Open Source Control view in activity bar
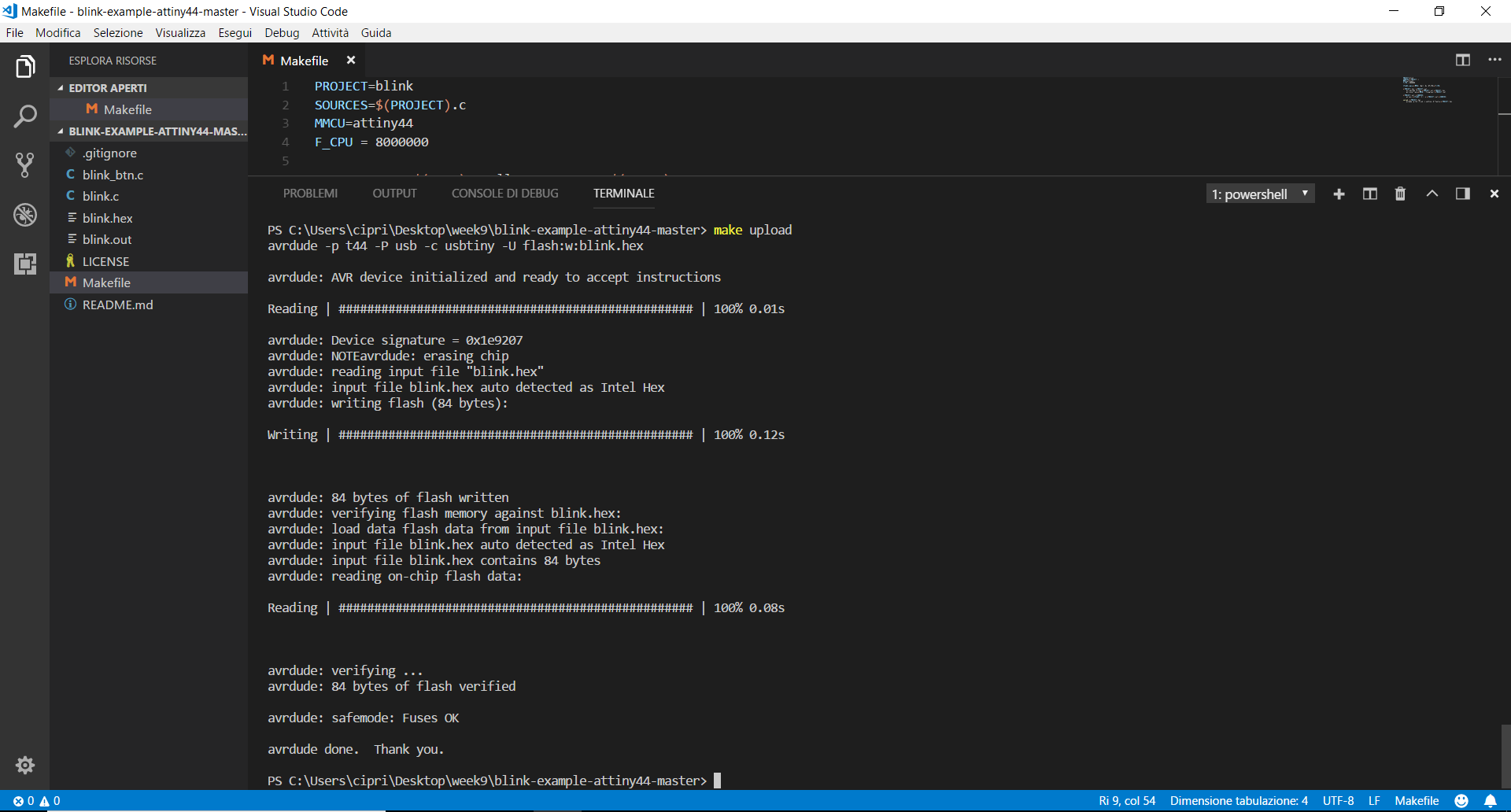Image resolution: width=1511 pixels, height=812 pixels. click(x=25, y=165)
